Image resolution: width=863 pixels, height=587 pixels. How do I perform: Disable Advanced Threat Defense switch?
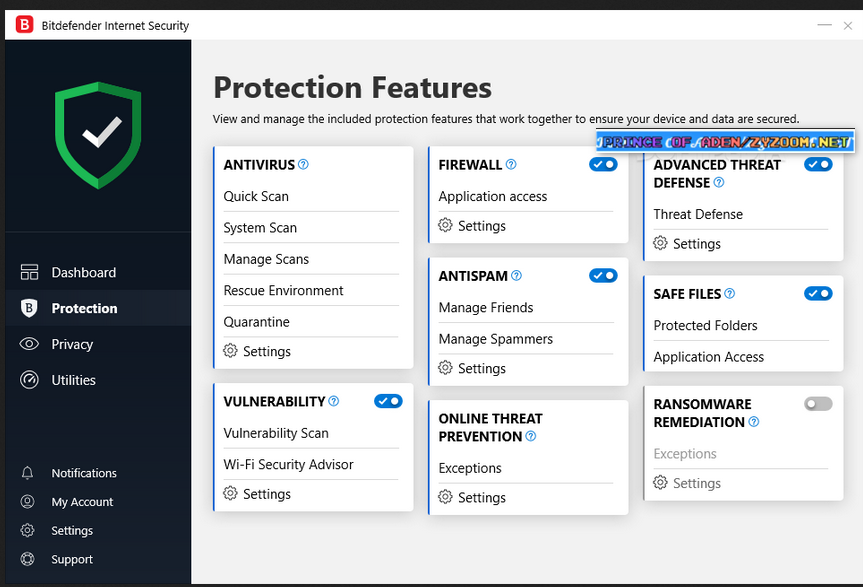pyautogui.click(x=818, y=164)
